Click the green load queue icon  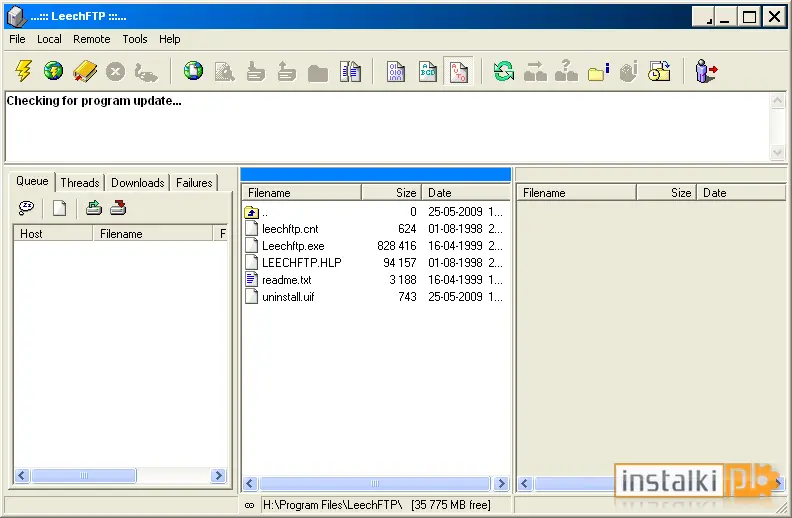94,208
